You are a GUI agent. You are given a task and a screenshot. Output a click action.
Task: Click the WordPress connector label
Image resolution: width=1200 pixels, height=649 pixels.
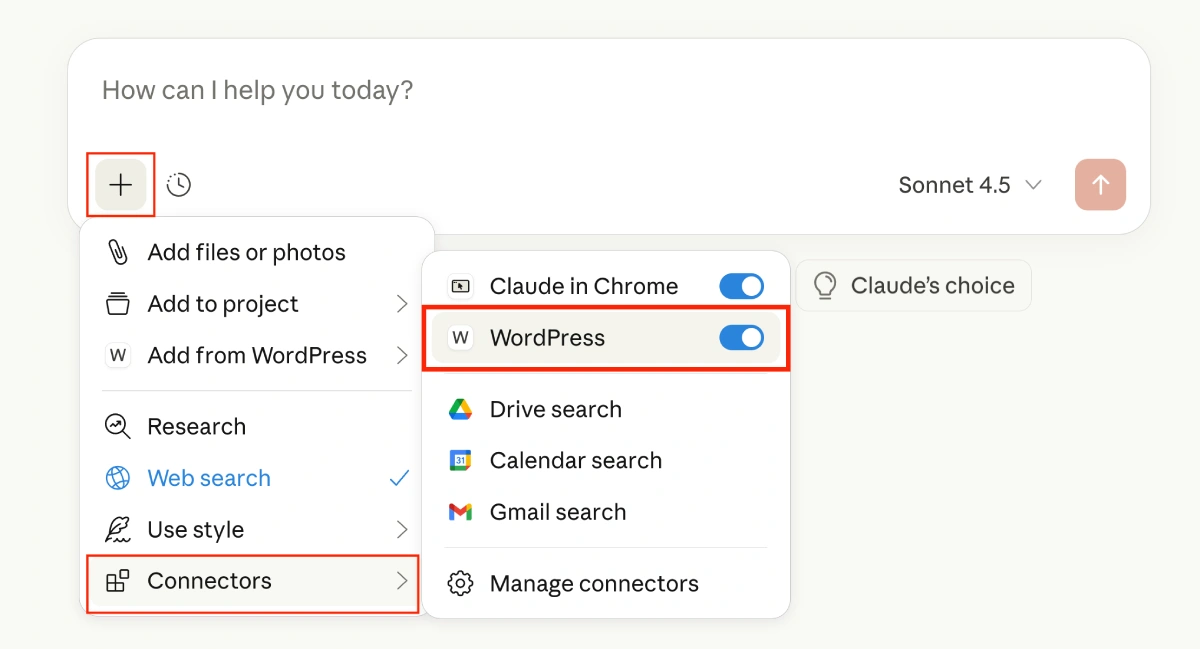[x=547, y=338]
